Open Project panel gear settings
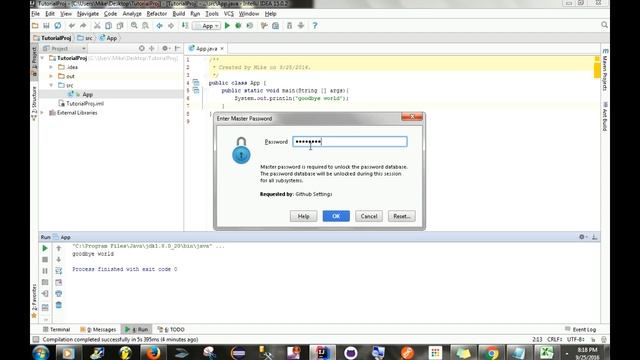 click(x=165, y=48)
